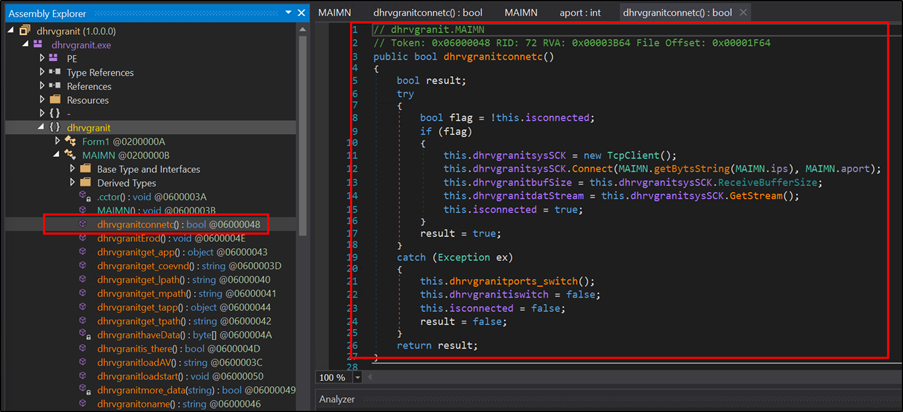Expand the Resources folder node
Image resolution: width=903 pixels, height=412 pixels.
pyautogui.click(x=41, y=100)
